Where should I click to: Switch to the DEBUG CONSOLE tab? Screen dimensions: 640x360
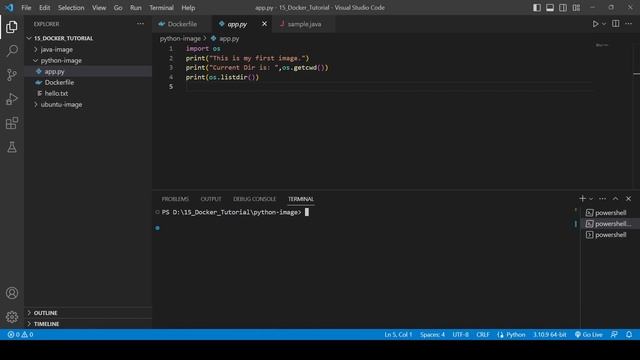(255, 199)
